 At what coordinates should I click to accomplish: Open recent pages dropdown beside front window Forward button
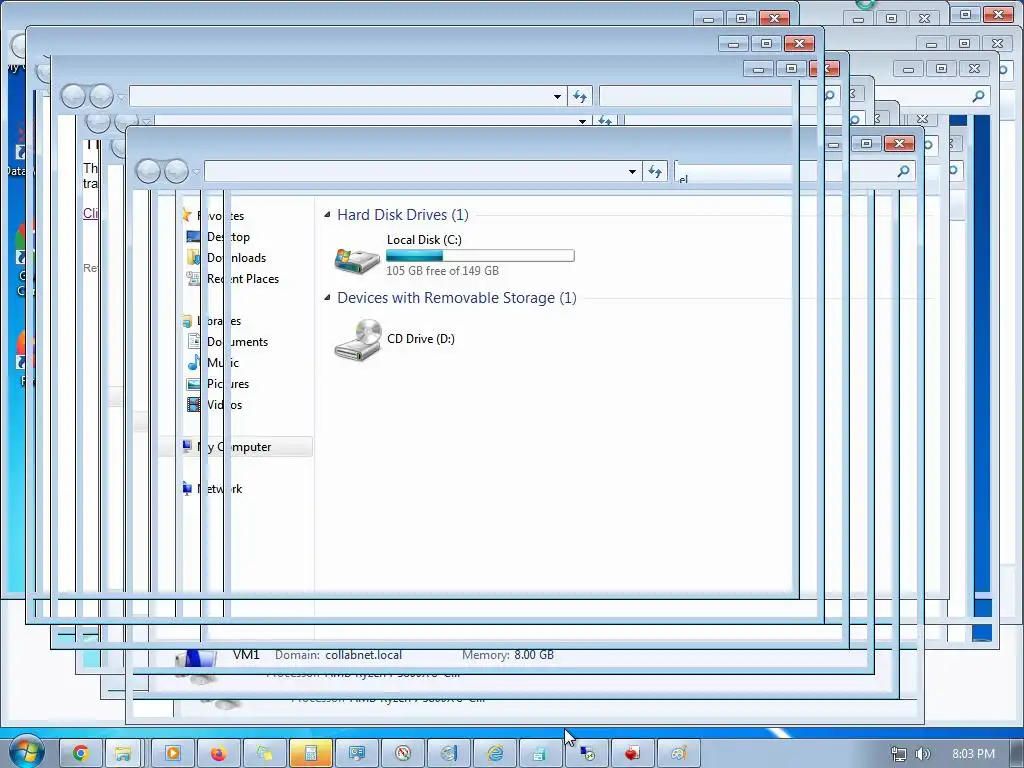coord(196,172)
